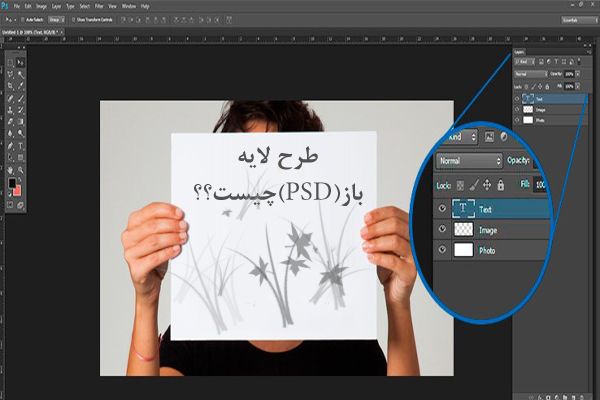Viewport: 600px width, 400px height.
Task: Set the red background color swatch
Action: click(18, 191)
